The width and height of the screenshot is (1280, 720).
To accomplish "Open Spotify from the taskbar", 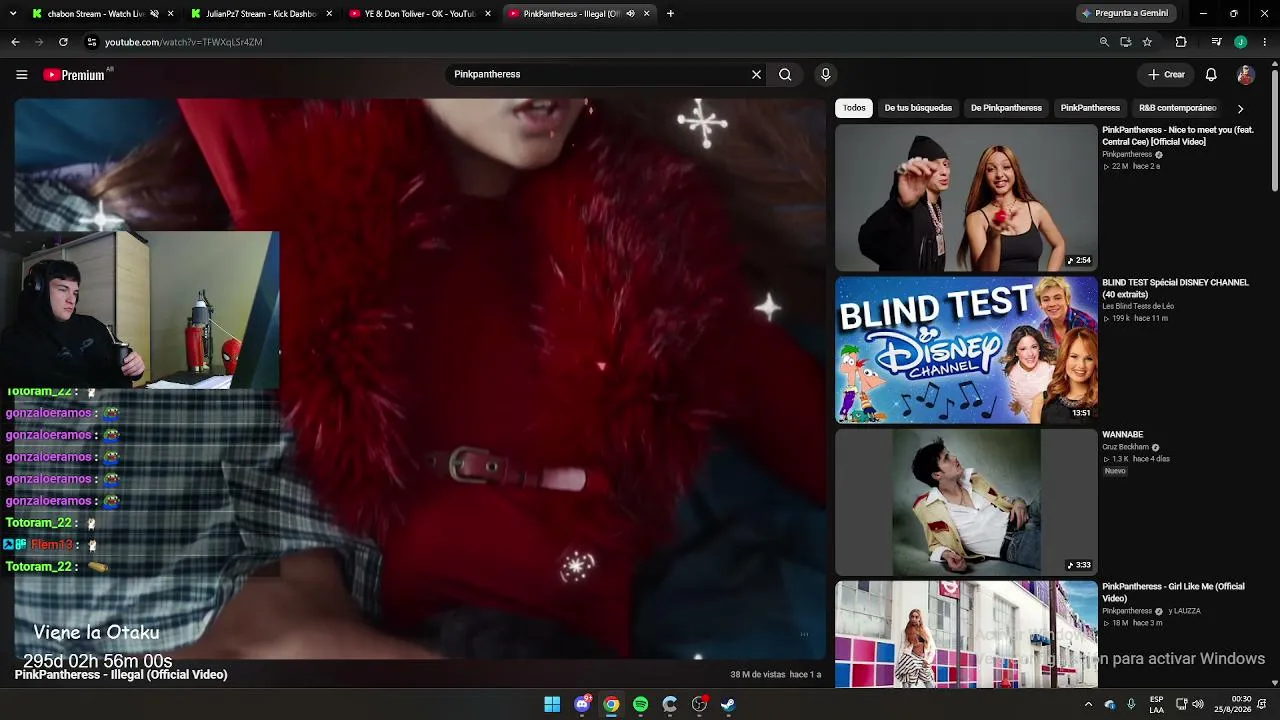I will click(x=640, y=704).
